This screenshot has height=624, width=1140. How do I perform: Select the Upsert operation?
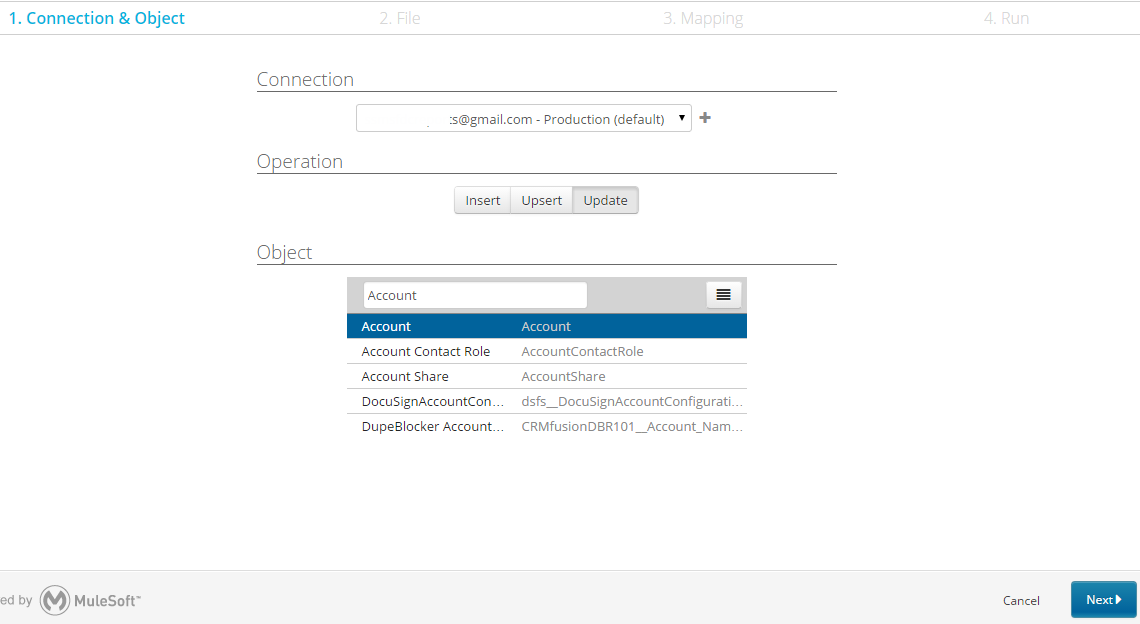(x=540, y=200)
